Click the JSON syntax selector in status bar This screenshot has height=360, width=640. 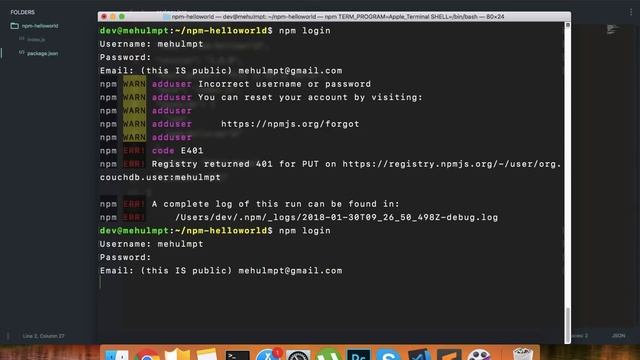coord(618,336)
